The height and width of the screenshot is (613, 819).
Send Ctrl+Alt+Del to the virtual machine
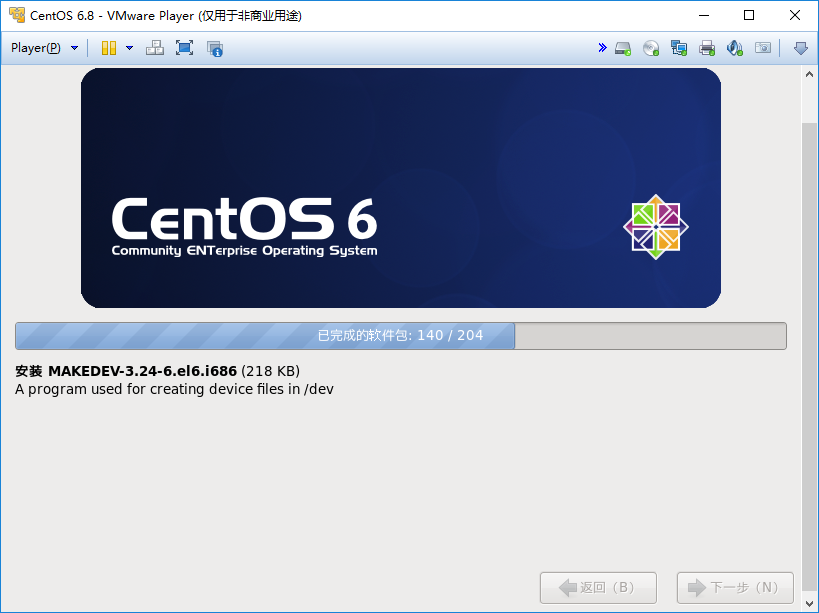(x=155, y=48)
